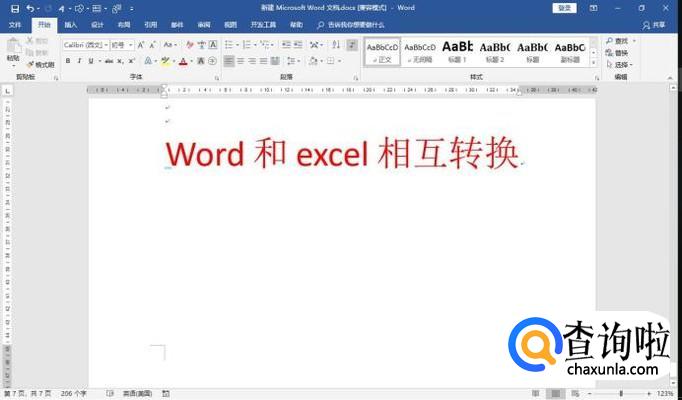Apply the 标题 2 heading style
Image resolution: width=682 pixels, height=400 pixels.
point(495,51)
